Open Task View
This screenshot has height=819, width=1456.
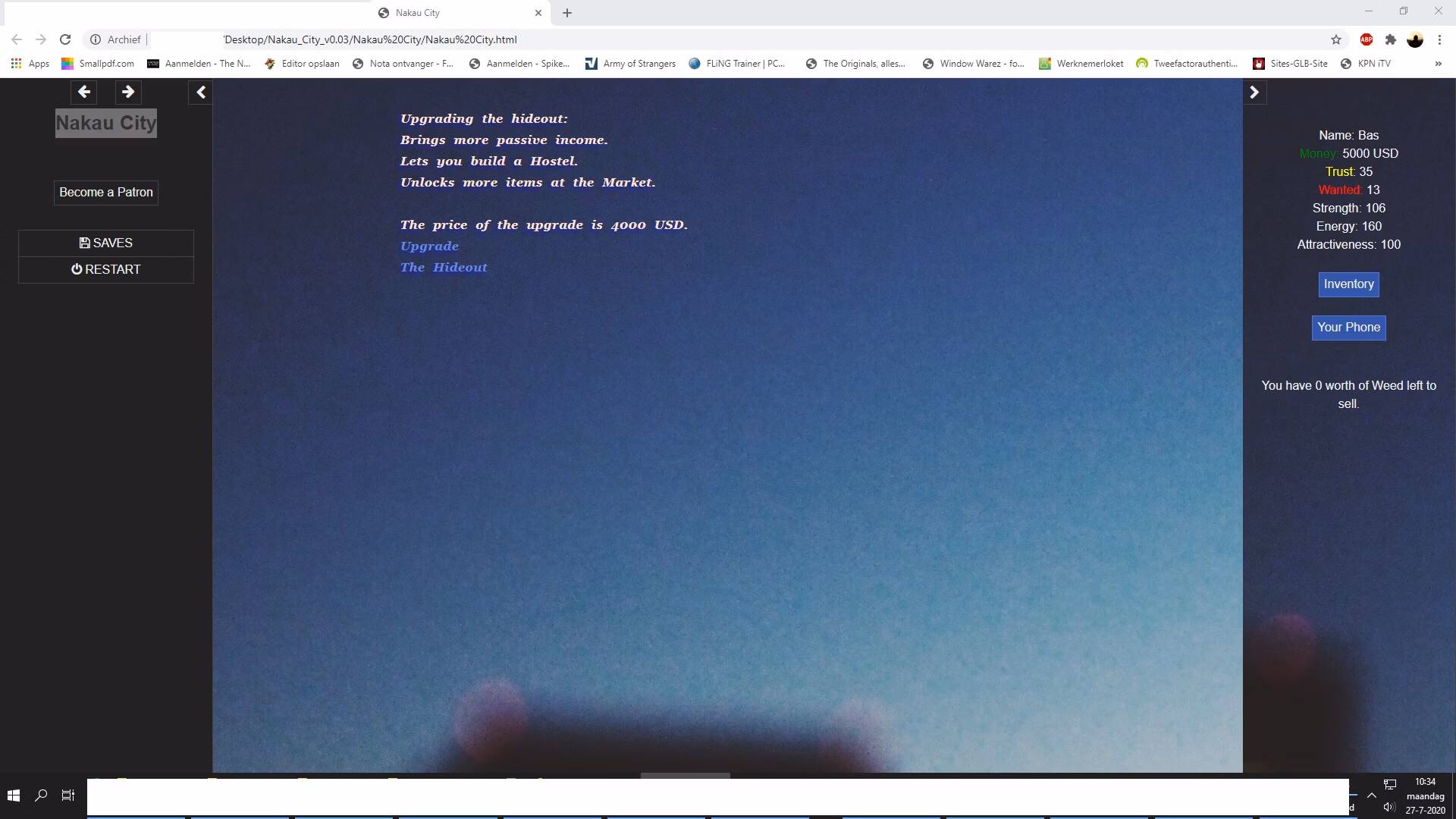tap(68, 795)
